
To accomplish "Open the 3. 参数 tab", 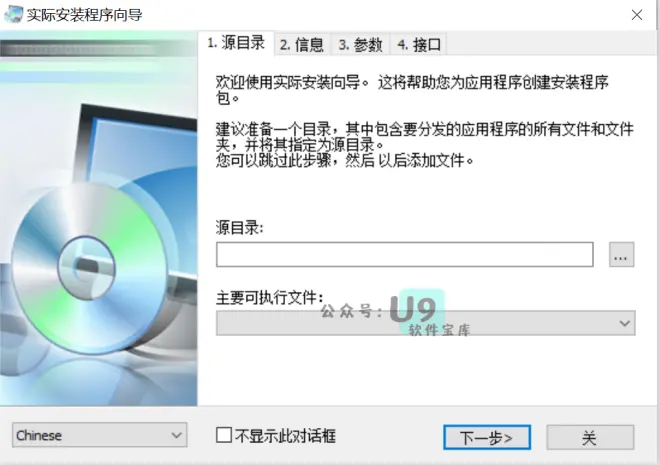I will [x=360, y=44].
